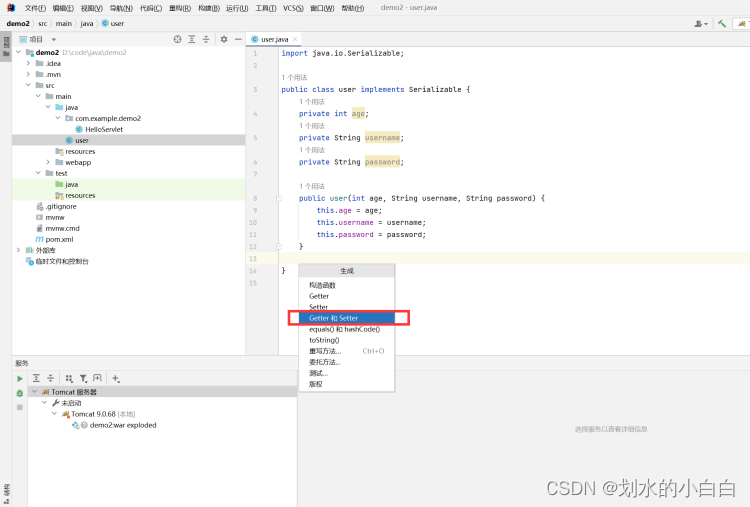This screenshot has width=750, height=507.
Task: Hide the Project panel with minus icon
Action: tap(238, 39)
